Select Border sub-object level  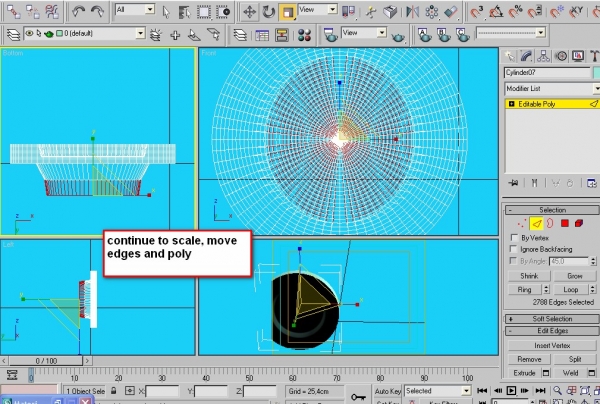pos(550,223)
